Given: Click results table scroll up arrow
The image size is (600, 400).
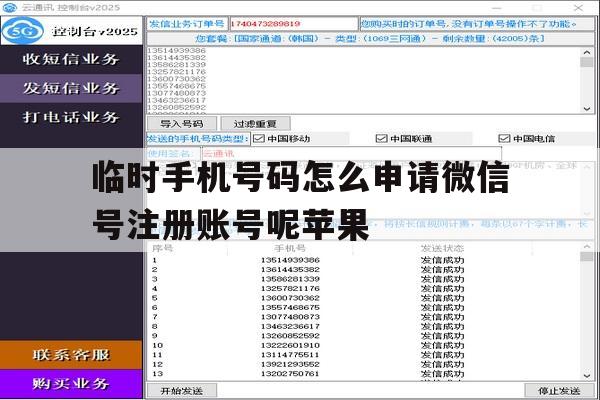Looking at the screenshot, I should (587, 247).
